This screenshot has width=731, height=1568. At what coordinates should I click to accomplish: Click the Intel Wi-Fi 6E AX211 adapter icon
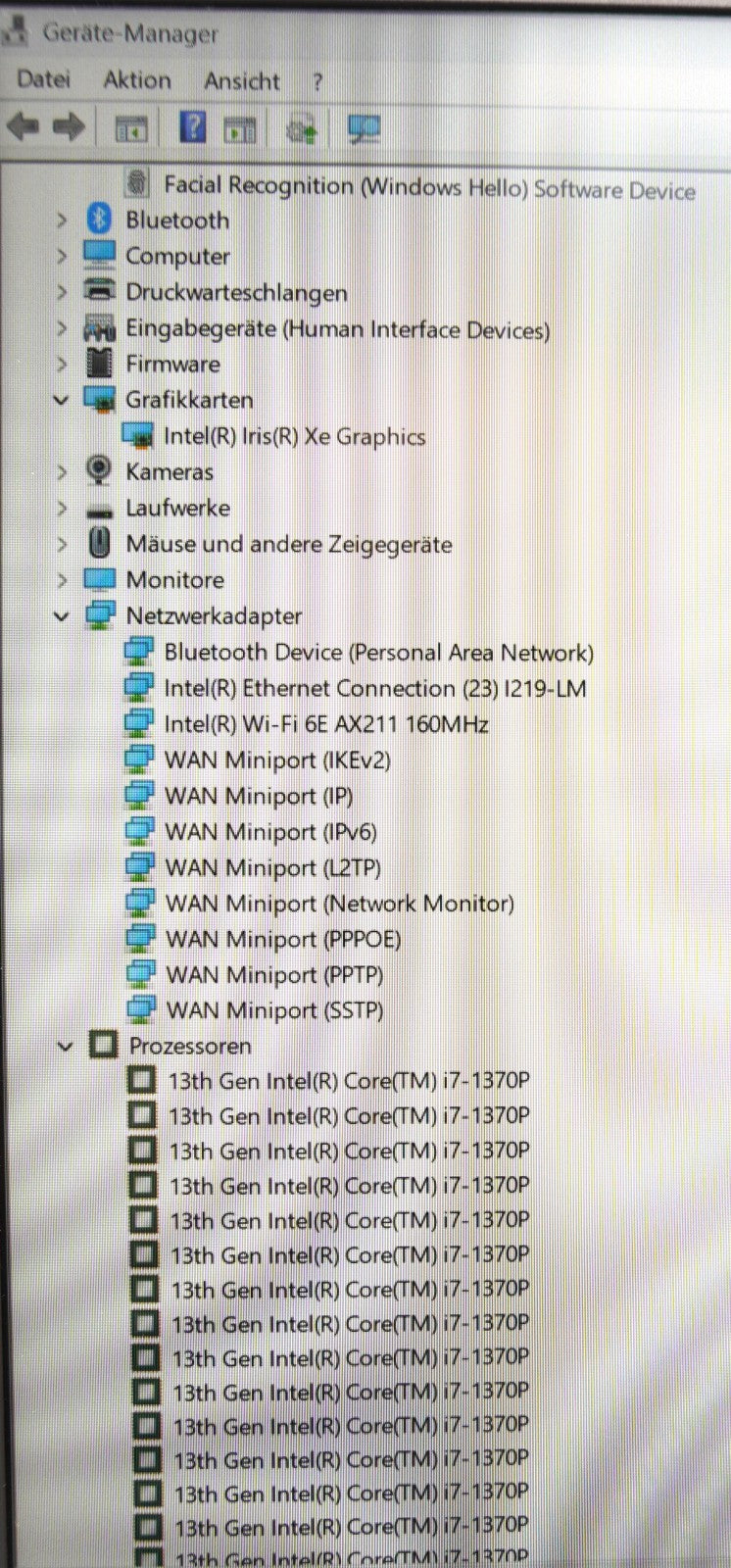coord(139,723)
